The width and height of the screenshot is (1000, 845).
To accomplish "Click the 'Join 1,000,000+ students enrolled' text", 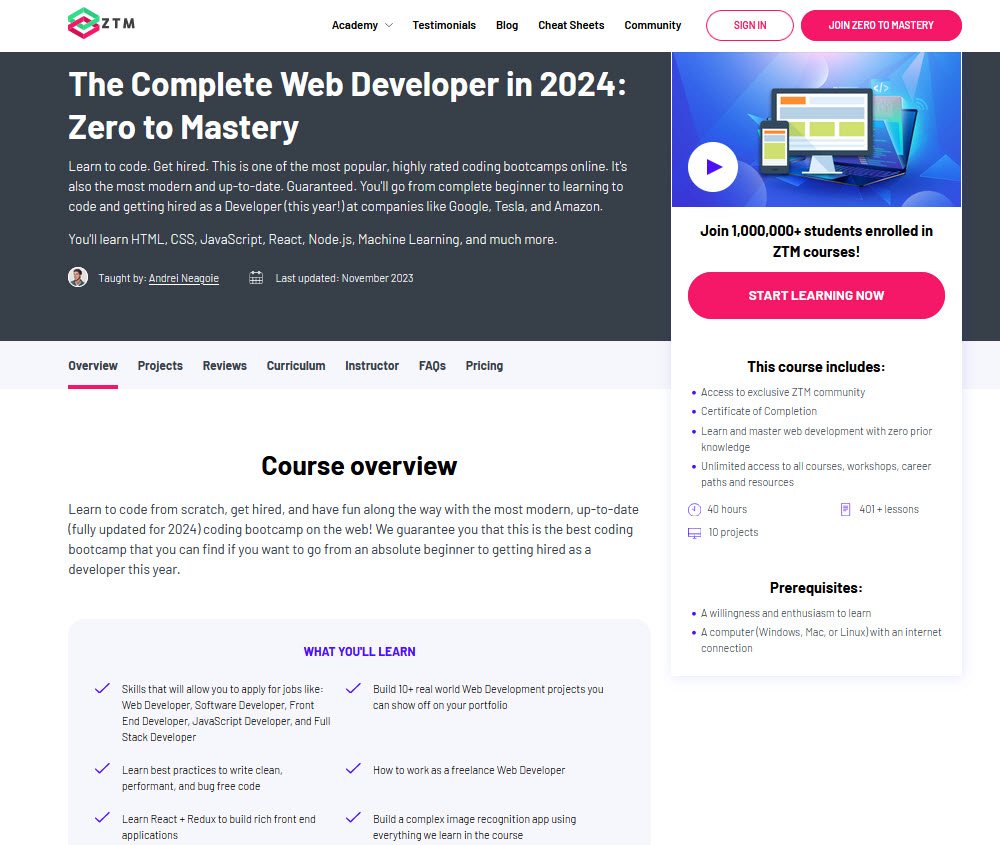I will pos(816,241).
